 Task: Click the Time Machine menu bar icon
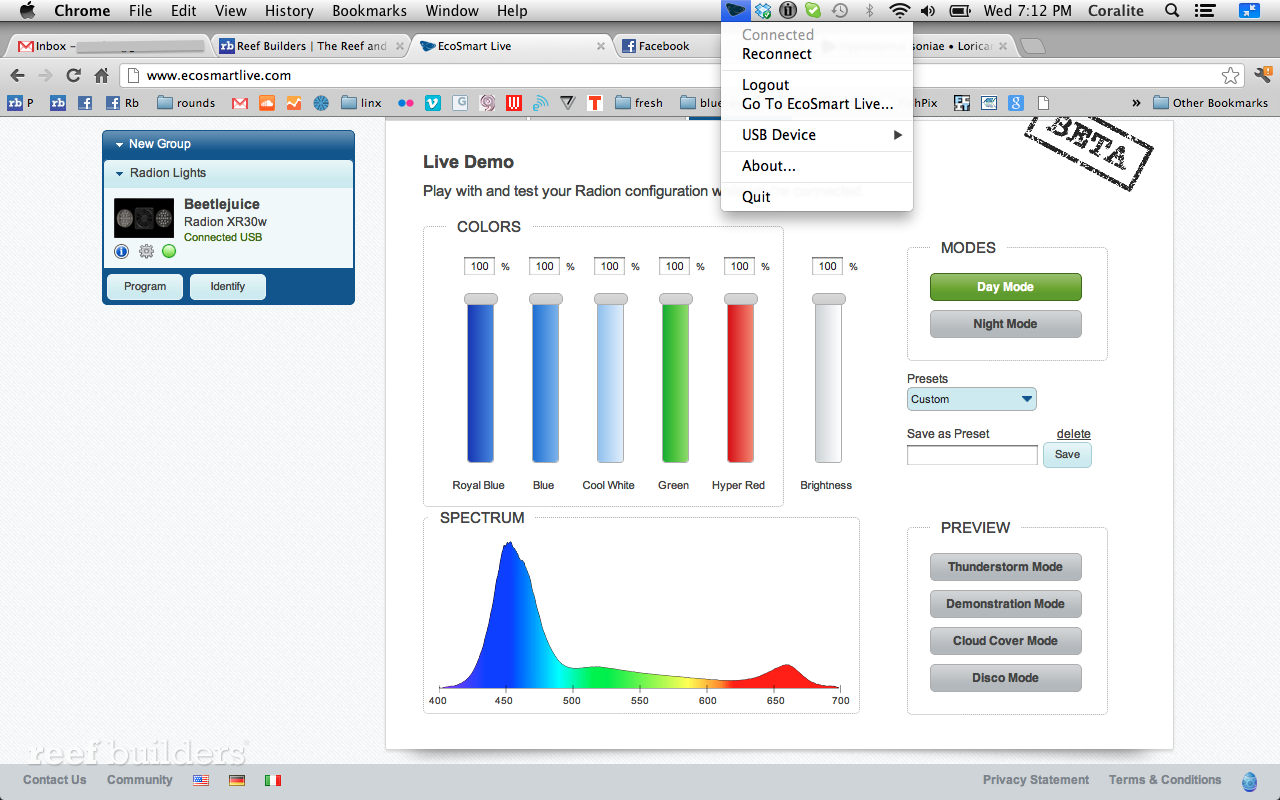(x=840, y=11)
